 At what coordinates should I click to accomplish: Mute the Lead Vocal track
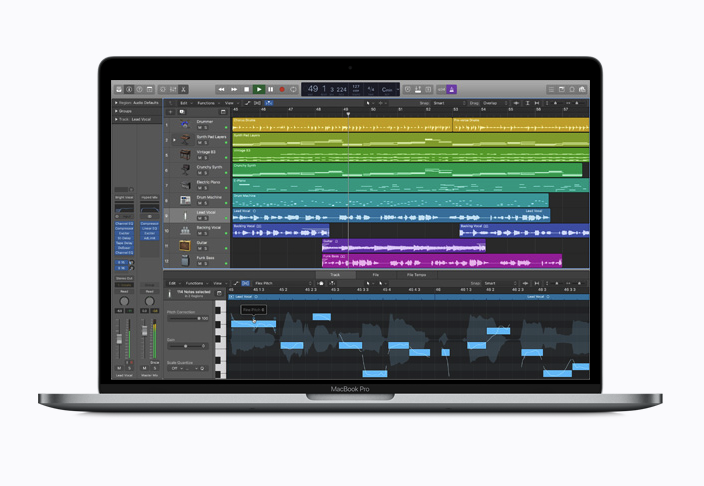[199, 218]
